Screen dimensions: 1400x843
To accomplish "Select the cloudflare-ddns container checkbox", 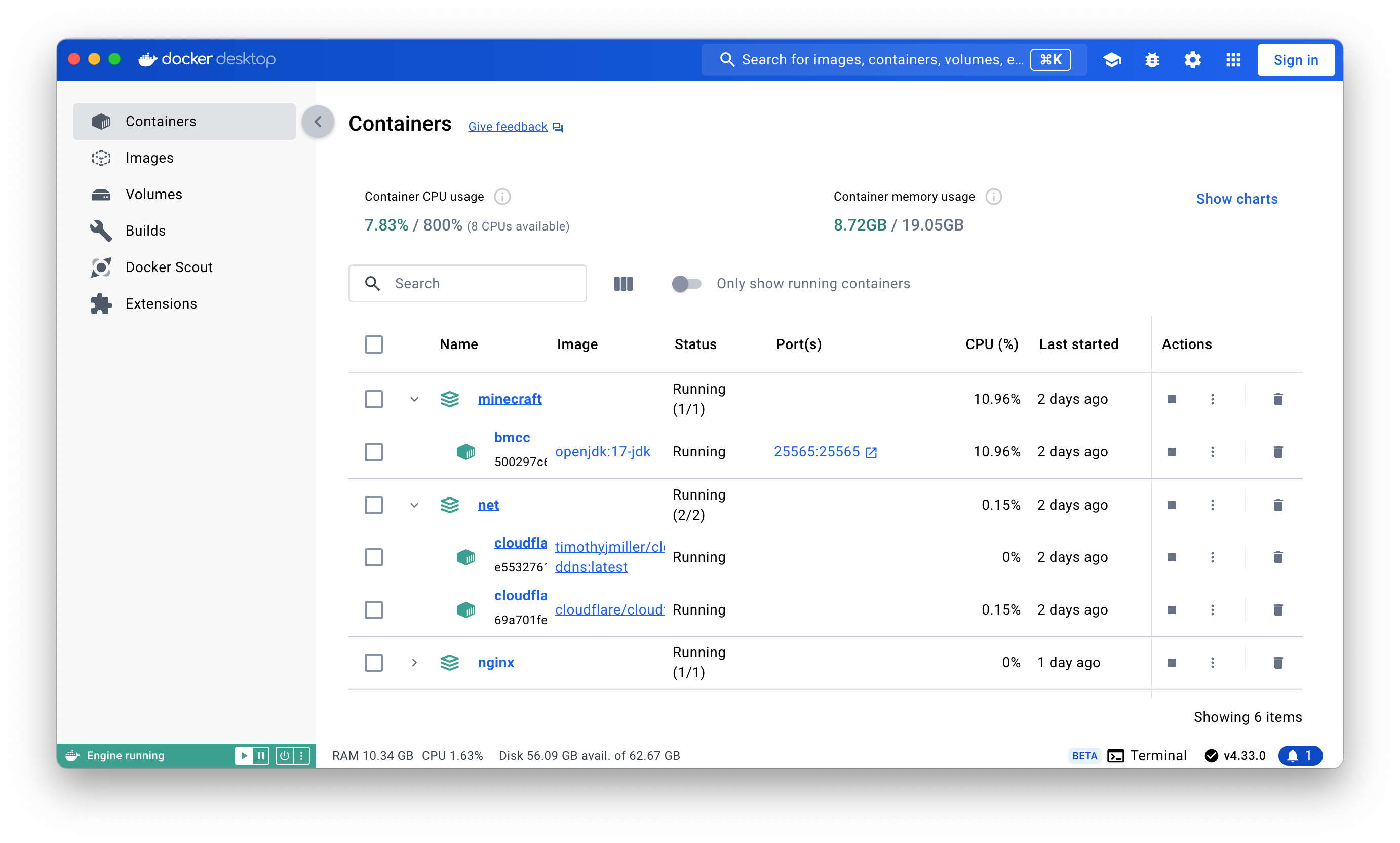I will click(373, 557).
